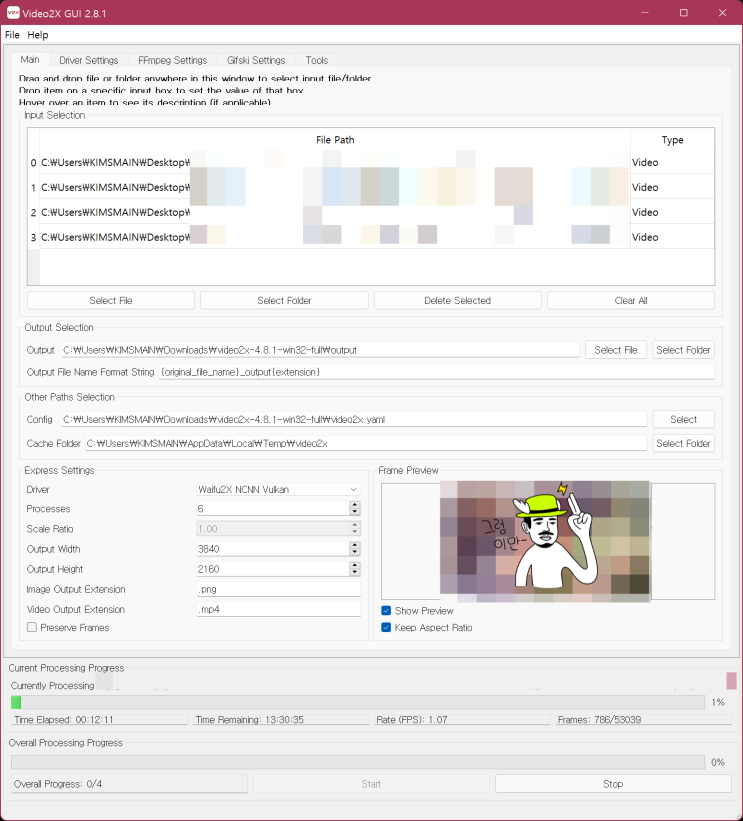Click the Video type cell in row 3
743x821 pixels.
pos(672,237)
